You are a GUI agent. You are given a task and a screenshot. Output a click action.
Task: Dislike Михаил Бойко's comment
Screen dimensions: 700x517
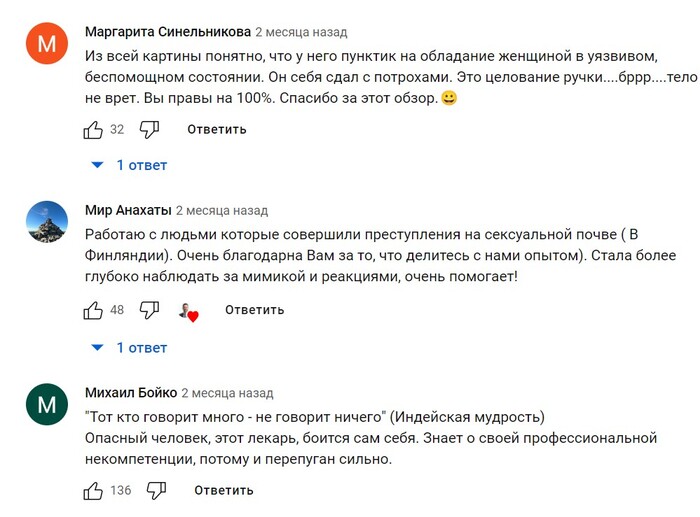(156, 491)
